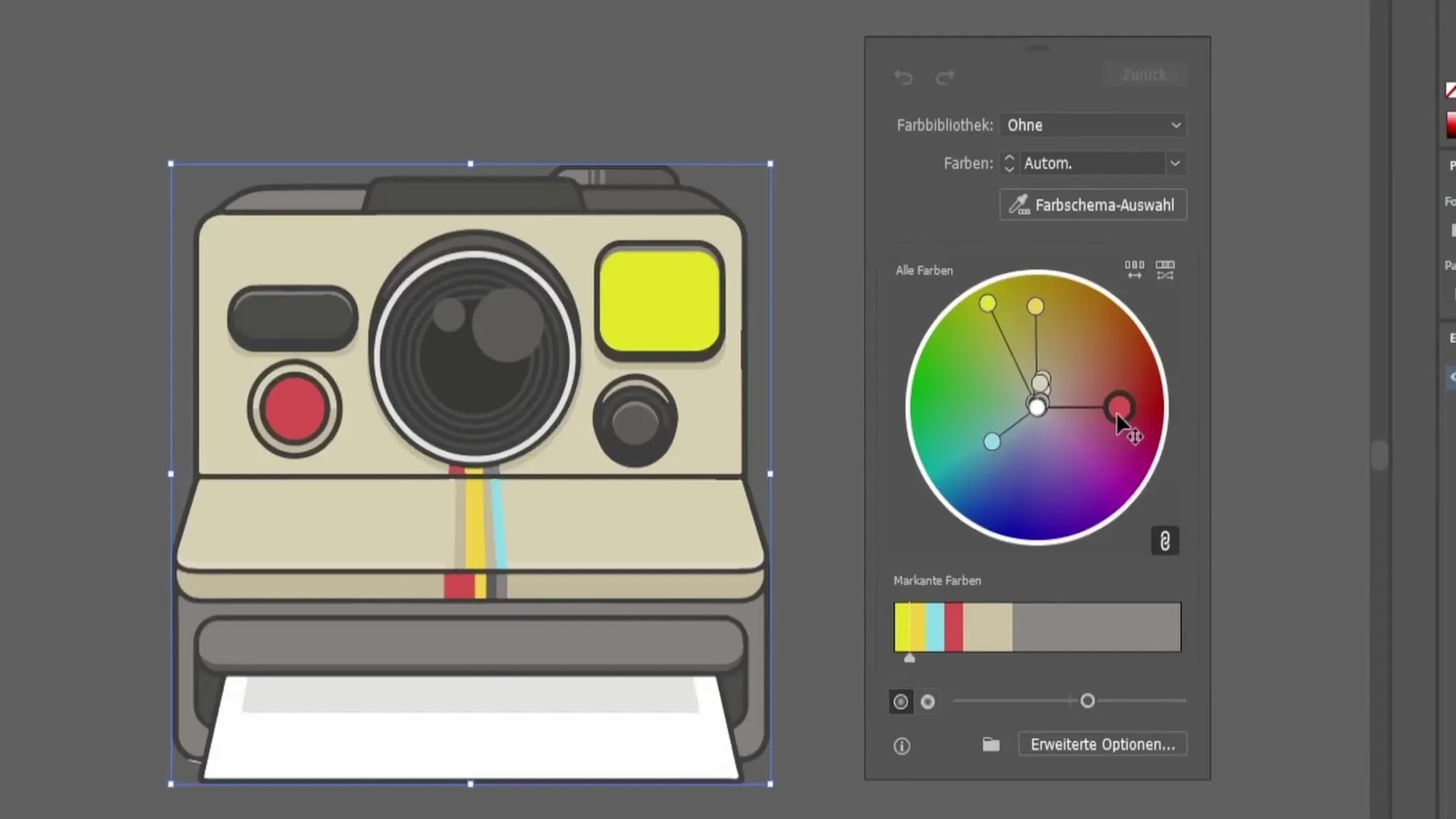1456x819 pixels.
Task: Click the undo arrow in recolor panel
Action: coord(903,77)
